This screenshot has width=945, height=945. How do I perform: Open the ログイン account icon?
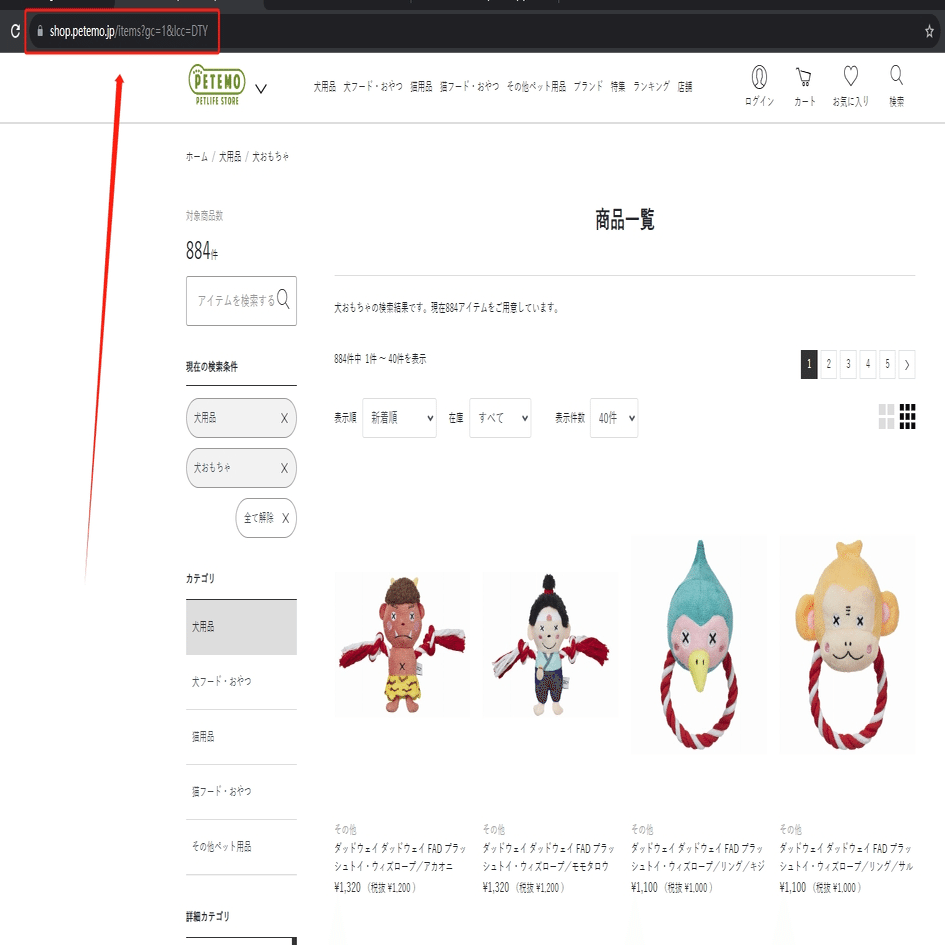[759, 86]
